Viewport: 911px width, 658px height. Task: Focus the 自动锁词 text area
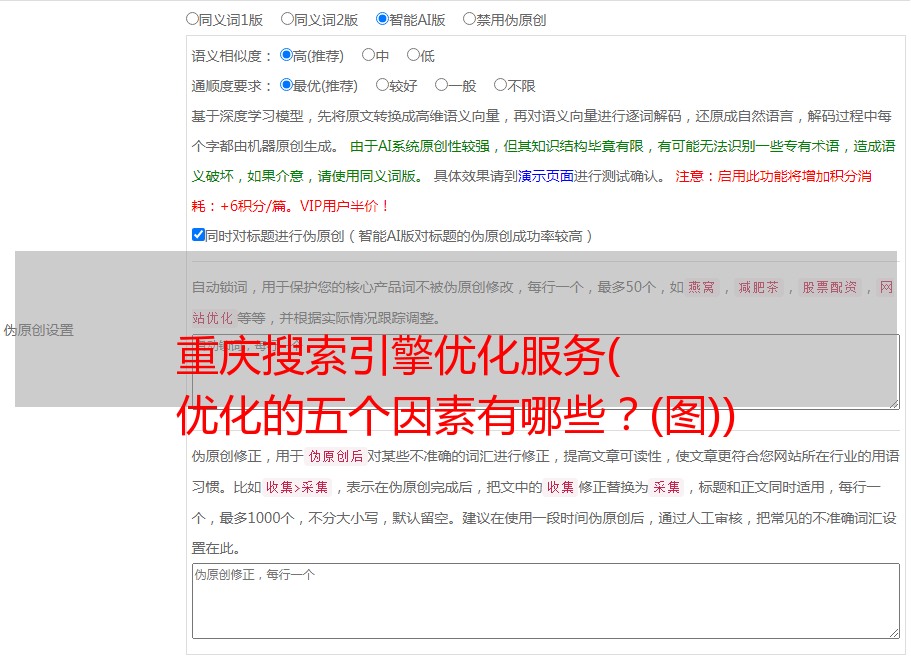pos(546,372)
